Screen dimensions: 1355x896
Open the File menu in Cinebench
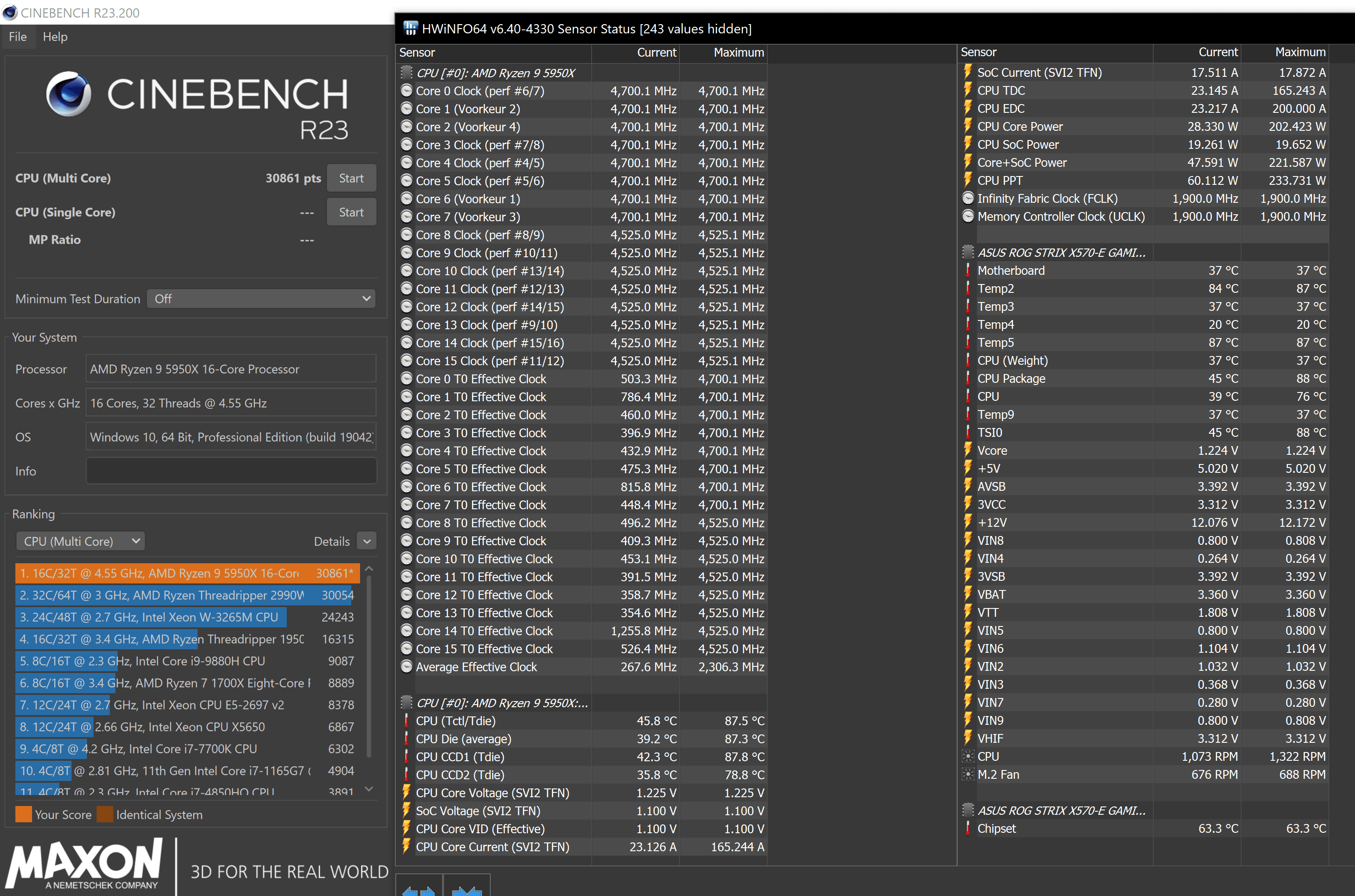[18, 36]
